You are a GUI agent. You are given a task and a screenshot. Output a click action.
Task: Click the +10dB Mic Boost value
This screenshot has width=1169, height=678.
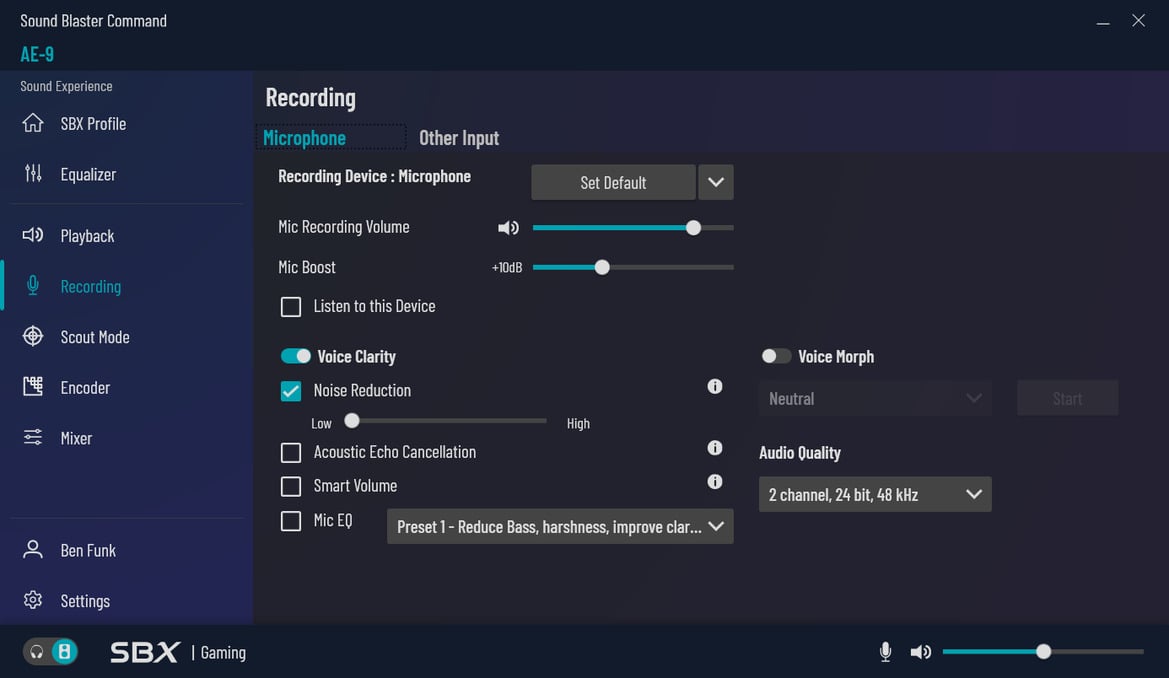click(507, 267)
